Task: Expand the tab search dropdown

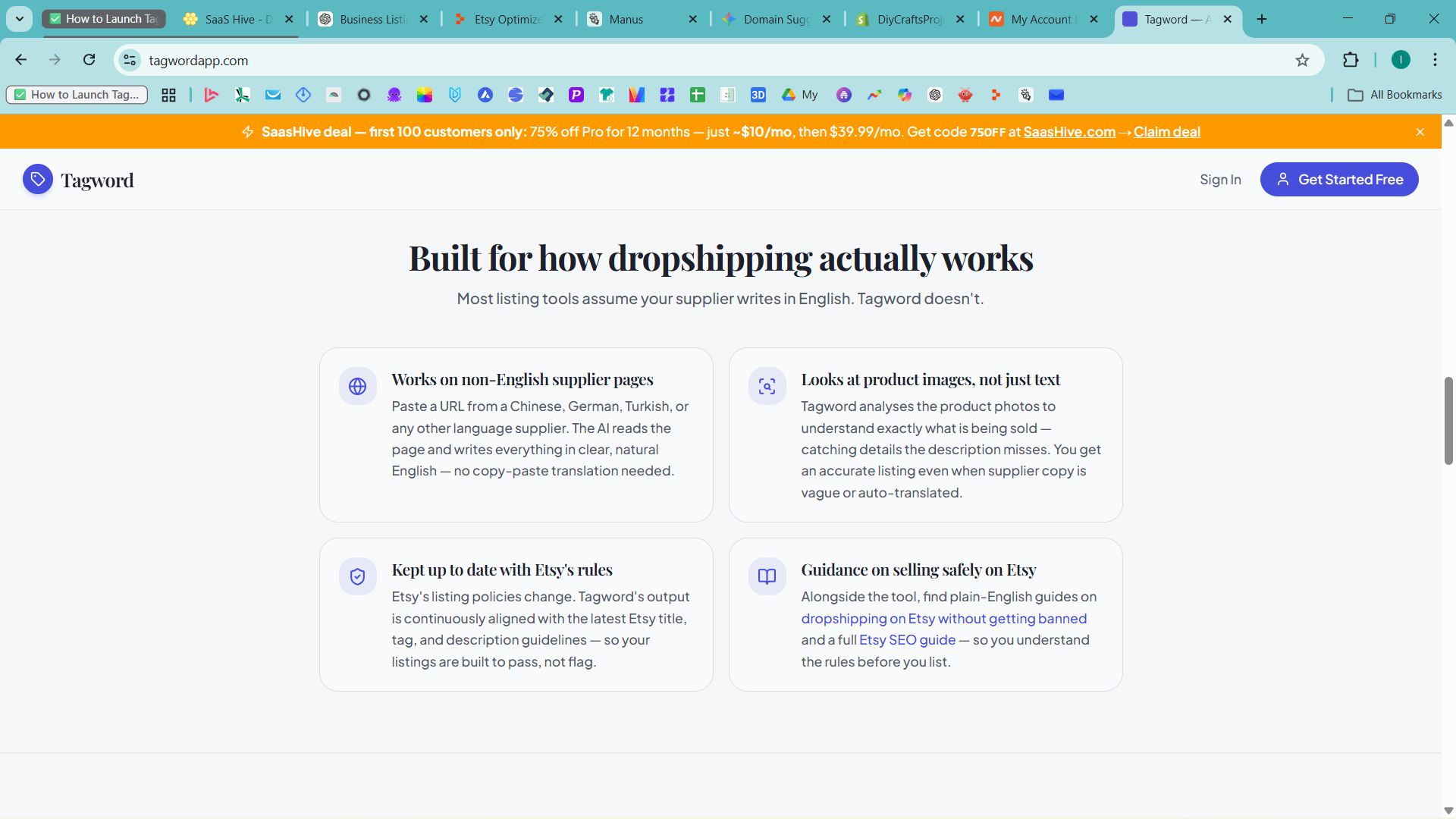Action: 20,19
